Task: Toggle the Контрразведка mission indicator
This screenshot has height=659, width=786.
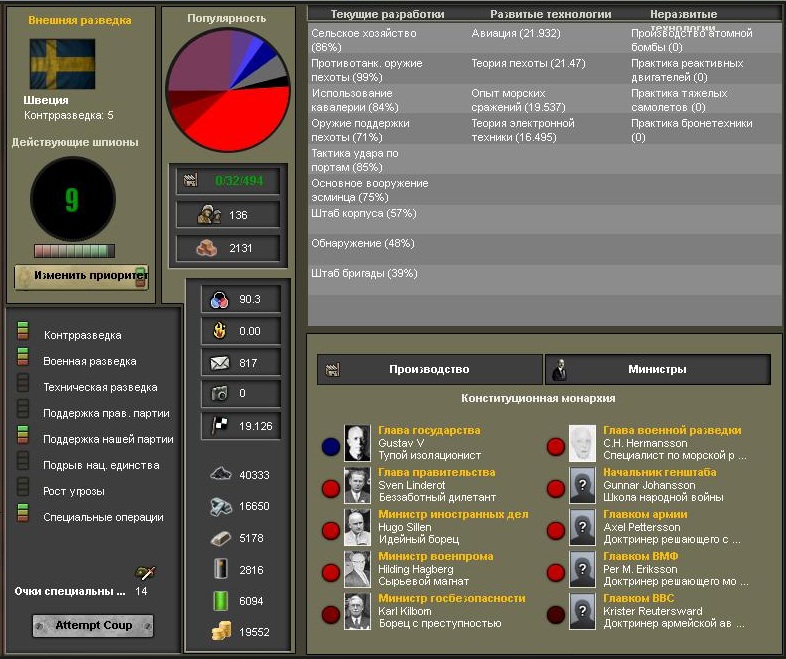Action: [x=23, y=335]
